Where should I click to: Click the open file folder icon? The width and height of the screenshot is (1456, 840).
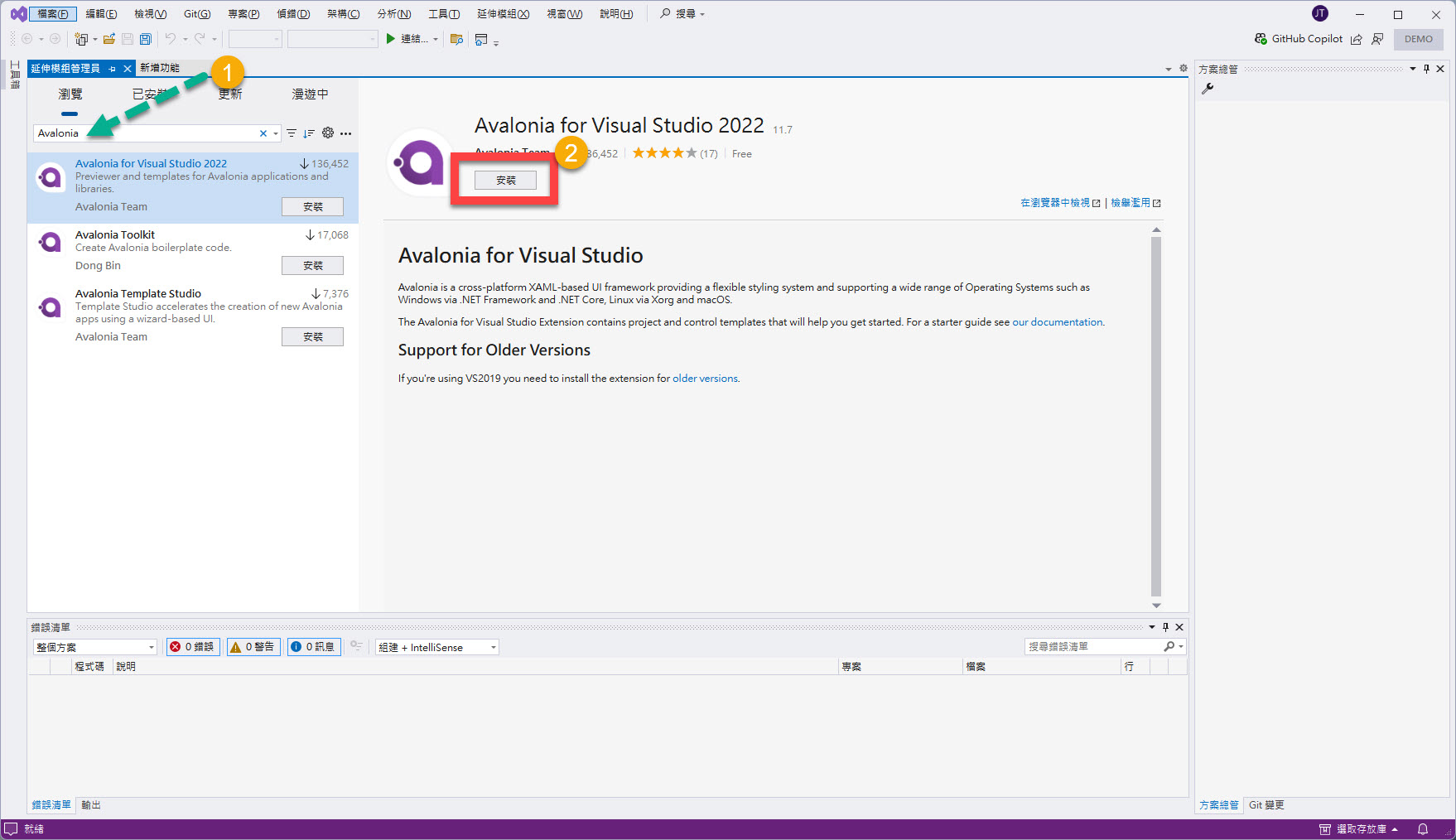click(108, 39)
